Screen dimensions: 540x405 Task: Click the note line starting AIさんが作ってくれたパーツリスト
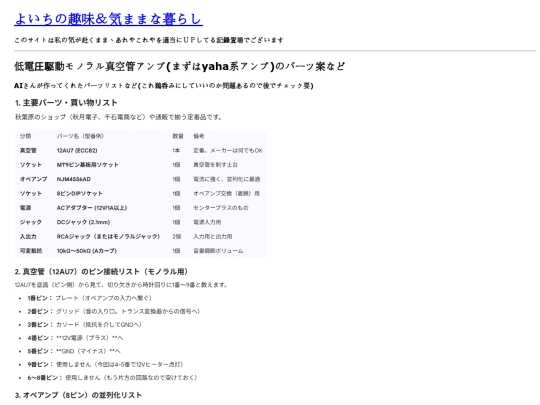pos(164,85)
